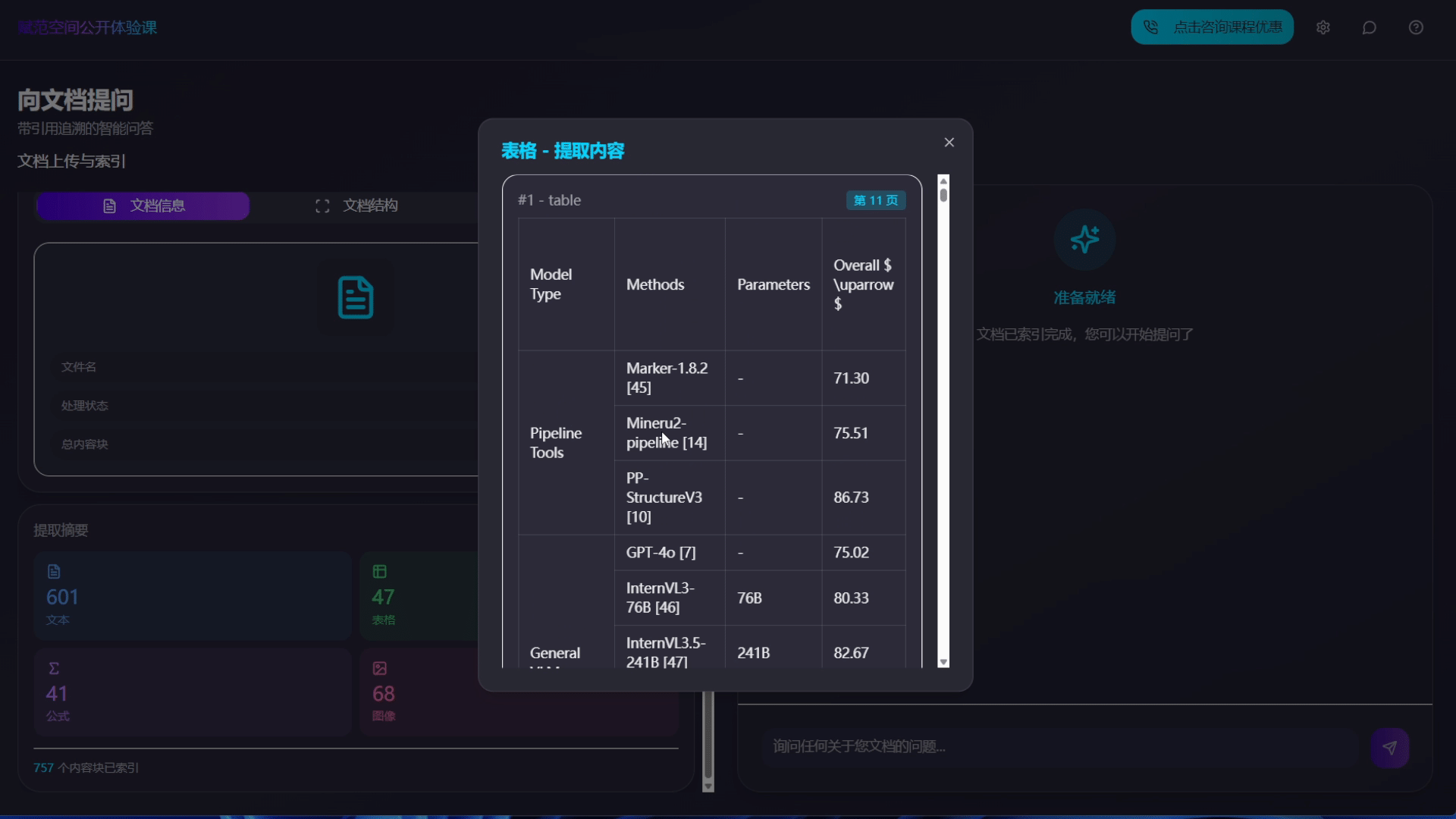Click the parameters value 76B
This screenshot has width=1456, height=819.
[749, 598]
